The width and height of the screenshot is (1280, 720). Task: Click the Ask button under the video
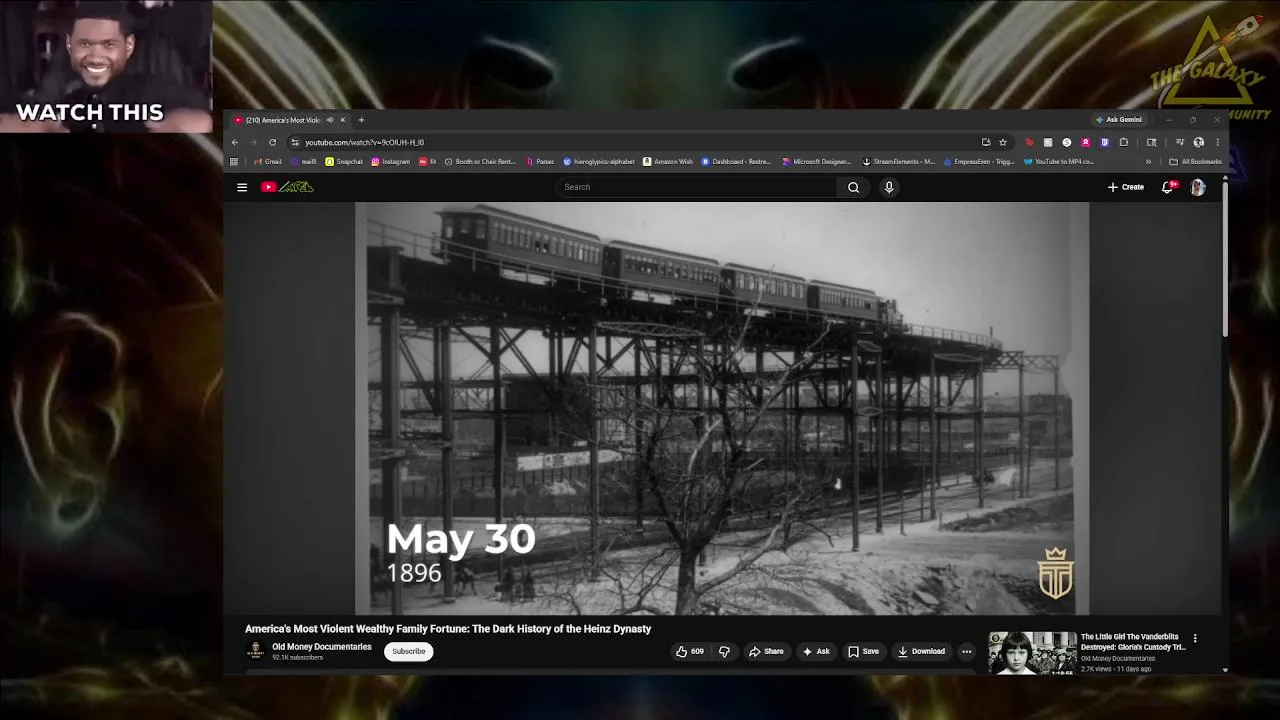[816, 652]
